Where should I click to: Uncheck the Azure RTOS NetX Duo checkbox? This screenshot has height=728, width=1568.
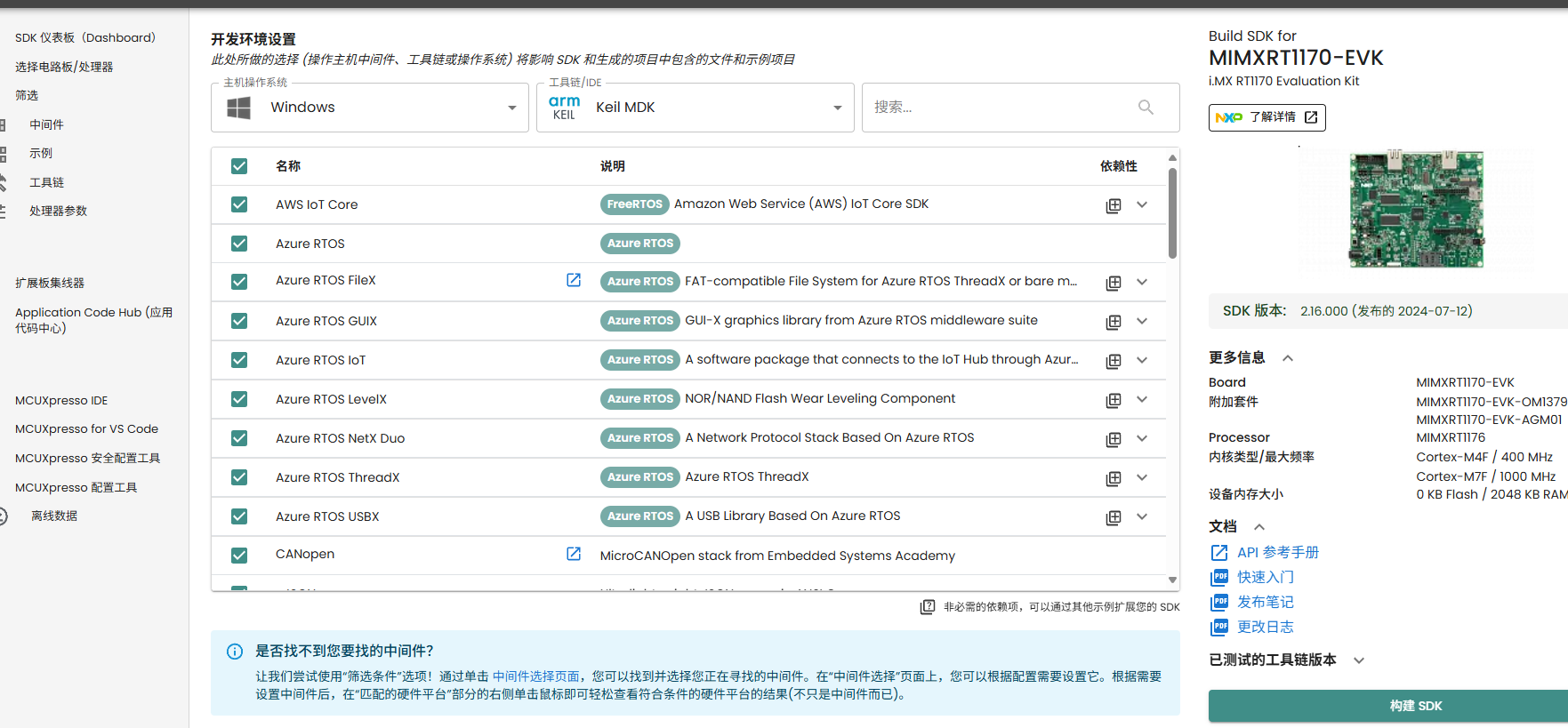[239, 438]
